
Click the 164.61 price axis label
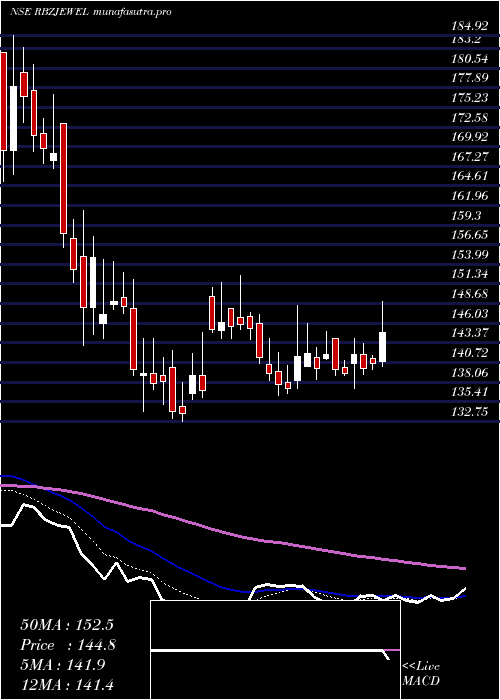coord(470,176)
